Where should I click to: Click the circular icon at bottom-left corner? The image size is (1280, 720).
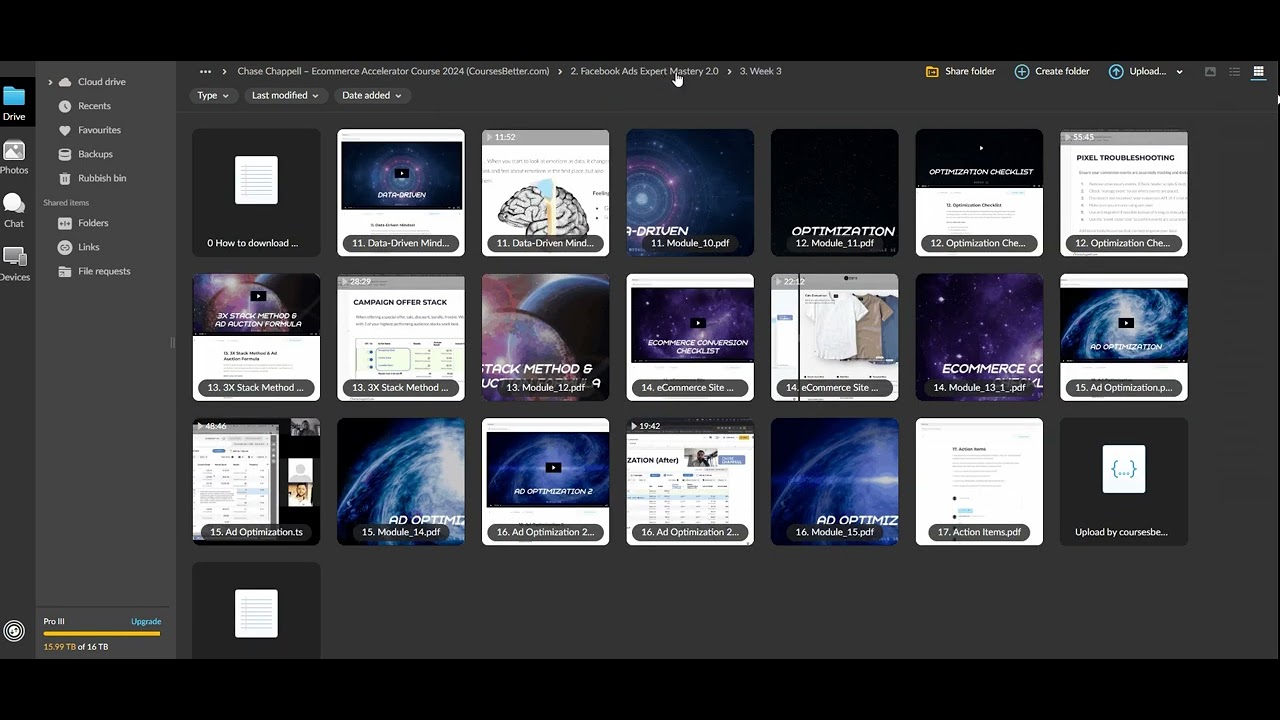coord(14,631)
